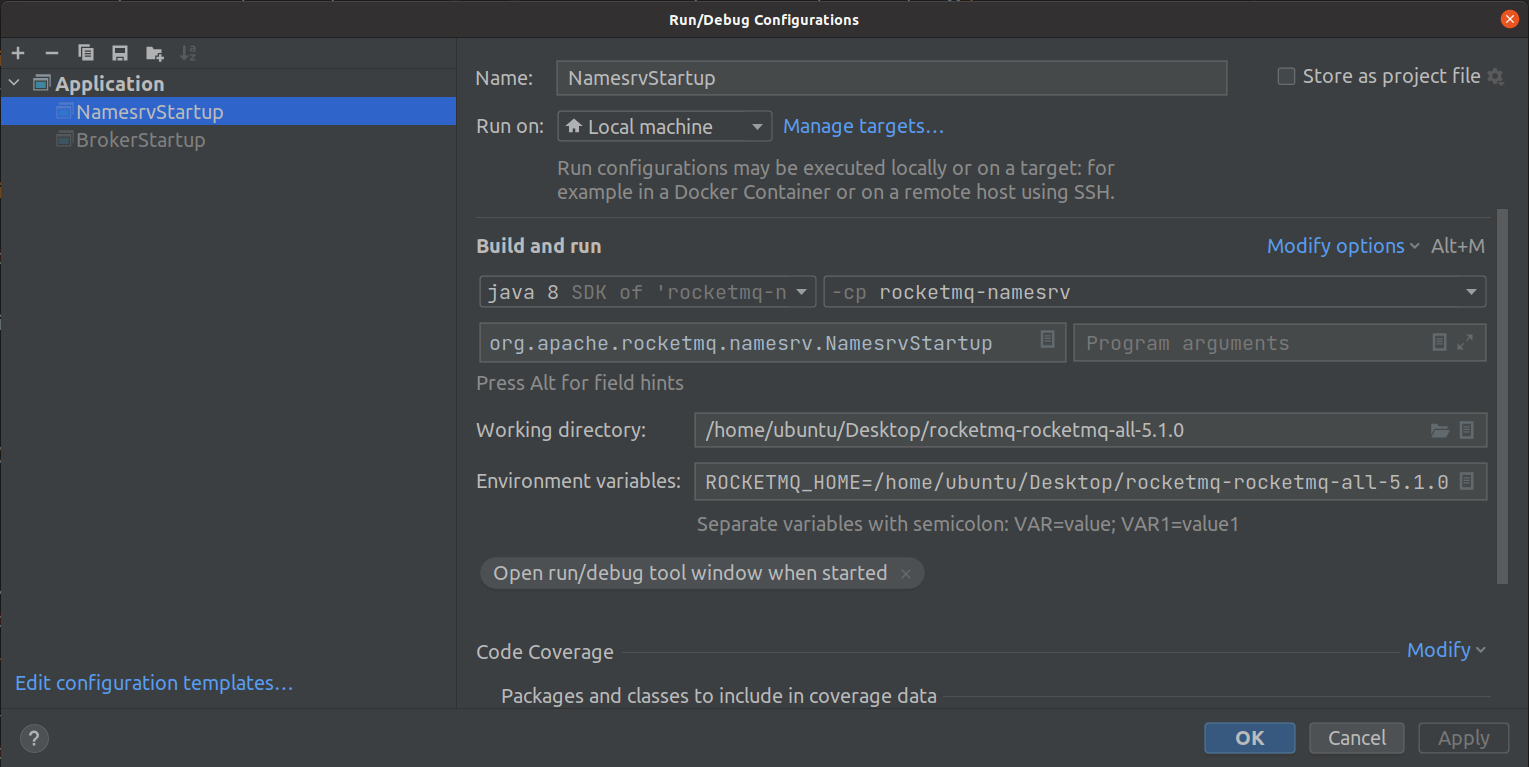Open help via the question mark button
Image resolution: width=1529 pixels, height=767 pixels.
[33, 738]
